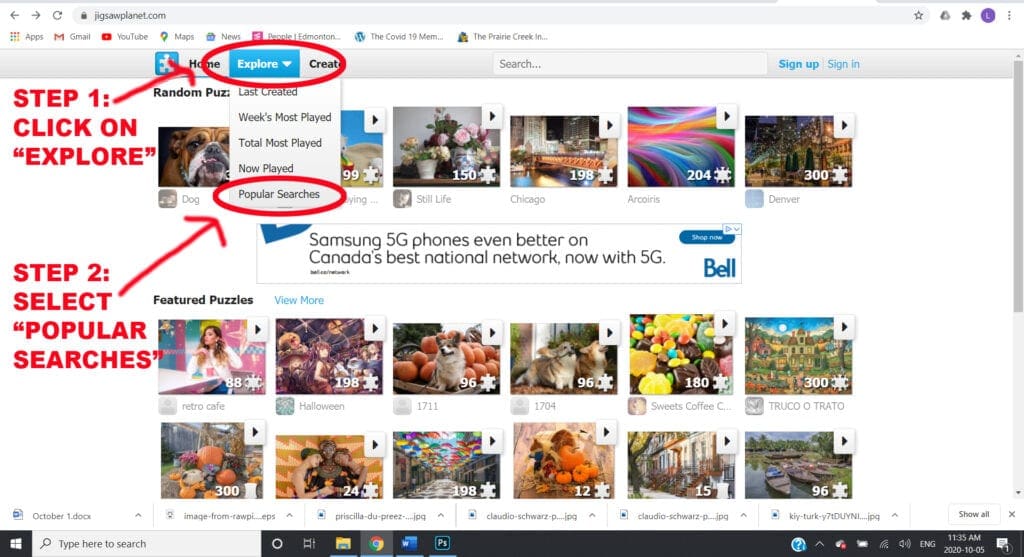
Task: Open the 1711 corgi puzzle thumbnail
Action: point(446,358)
